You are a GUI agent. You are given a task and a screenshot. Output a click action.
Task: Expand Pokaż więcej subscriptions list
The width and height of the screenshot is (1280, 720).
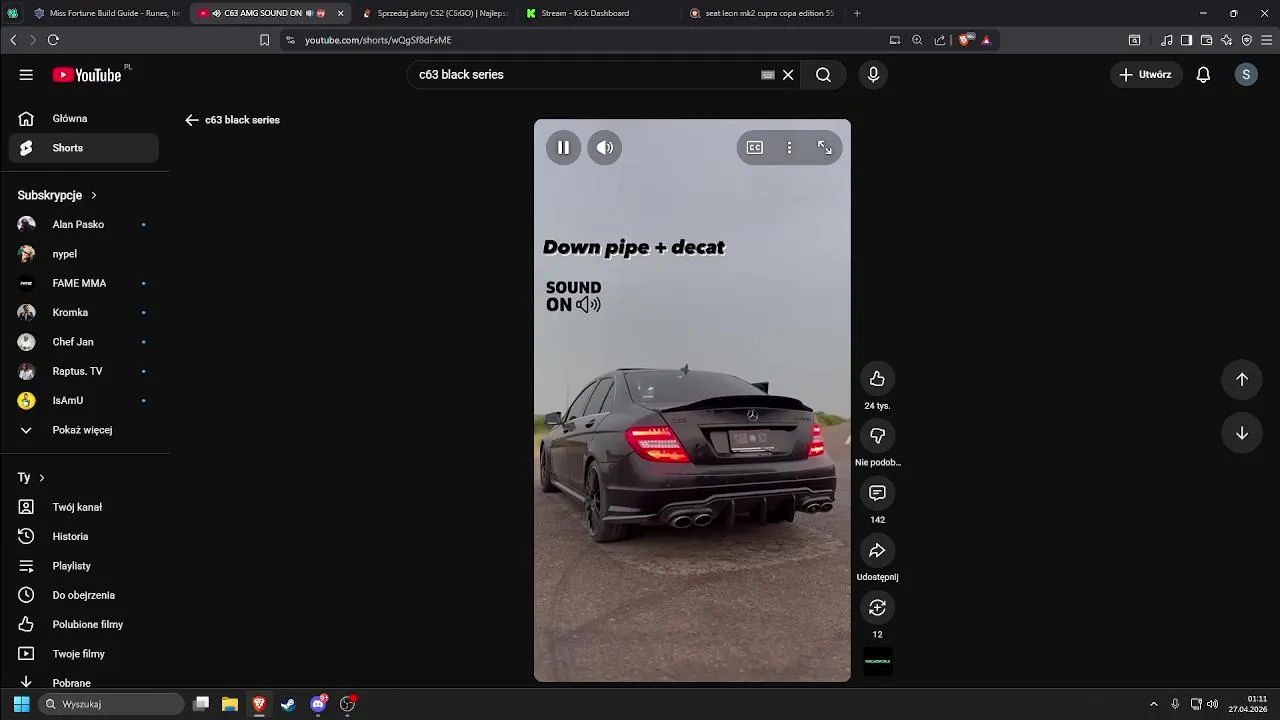pyautogui.click(x=84, y=430)
